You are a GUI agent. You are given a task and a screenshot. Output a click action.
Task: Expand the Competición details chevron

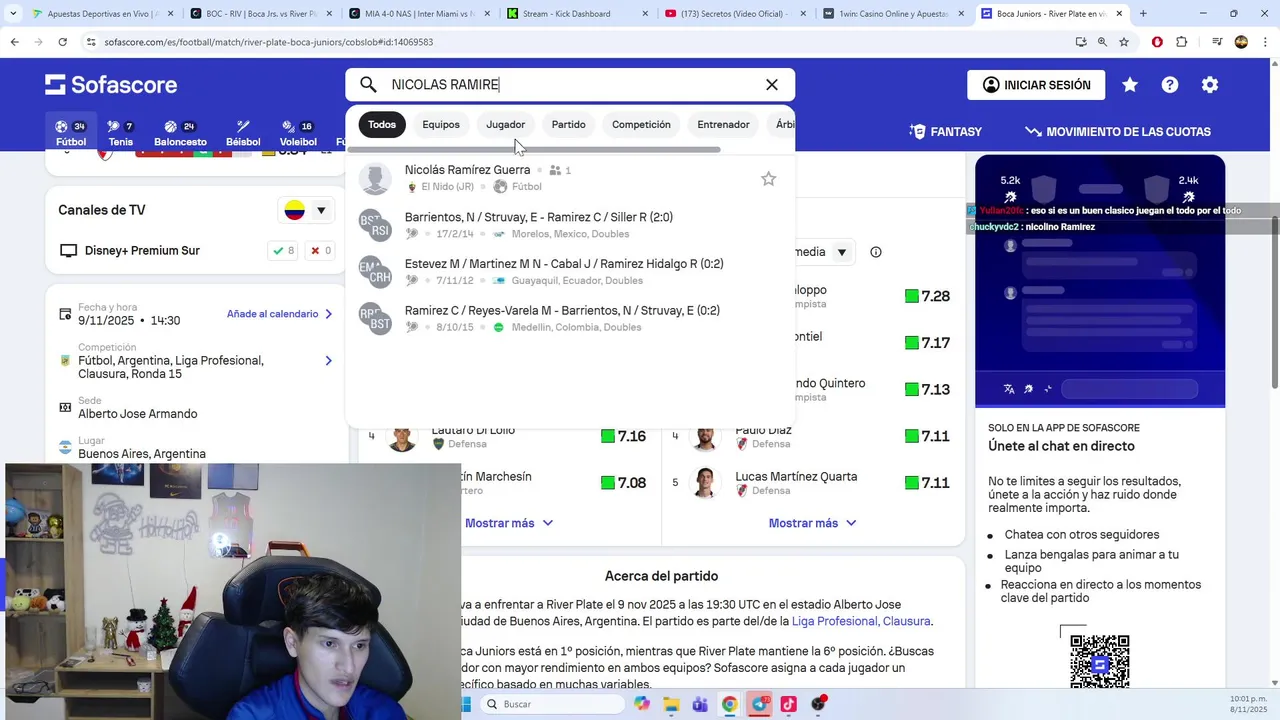pos(328,360)
